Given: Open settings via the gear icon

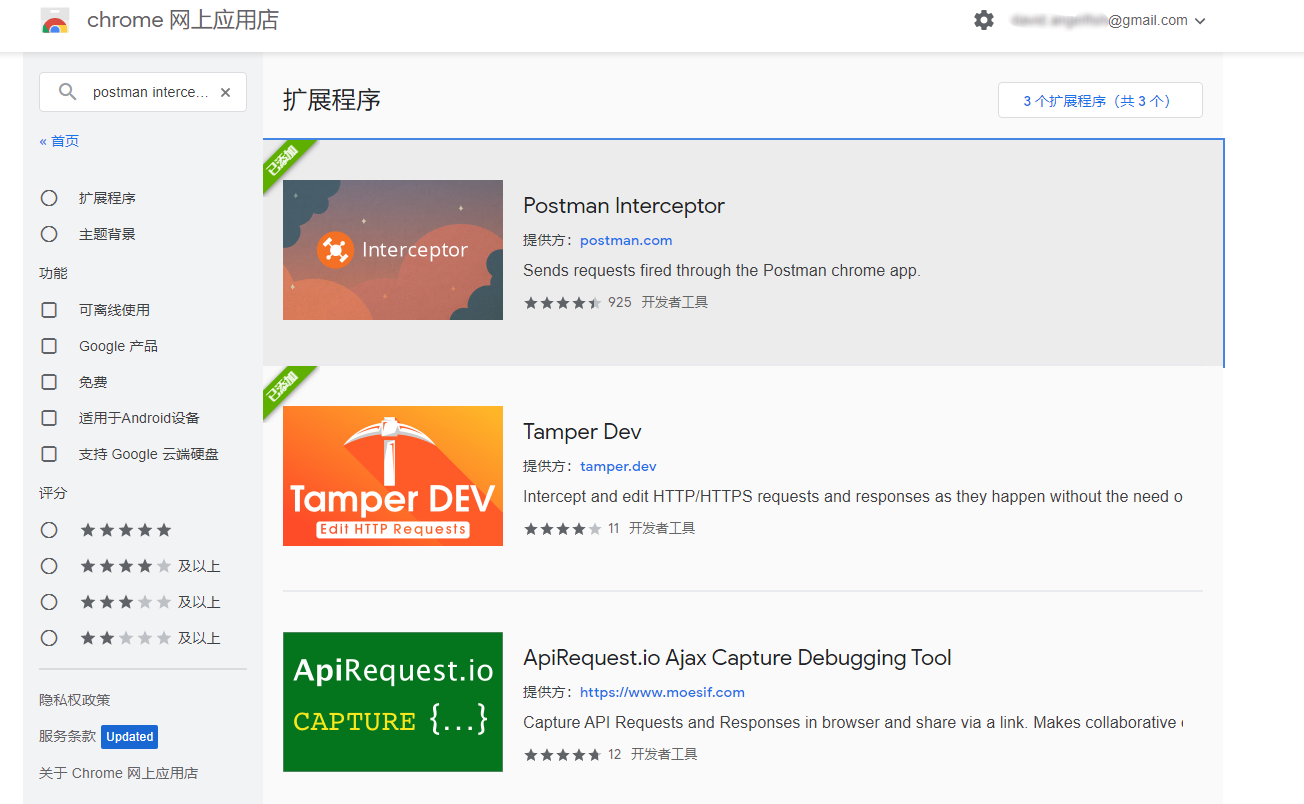Looking at the screenshot, I should pyautogui.click(x=984, y=19).
